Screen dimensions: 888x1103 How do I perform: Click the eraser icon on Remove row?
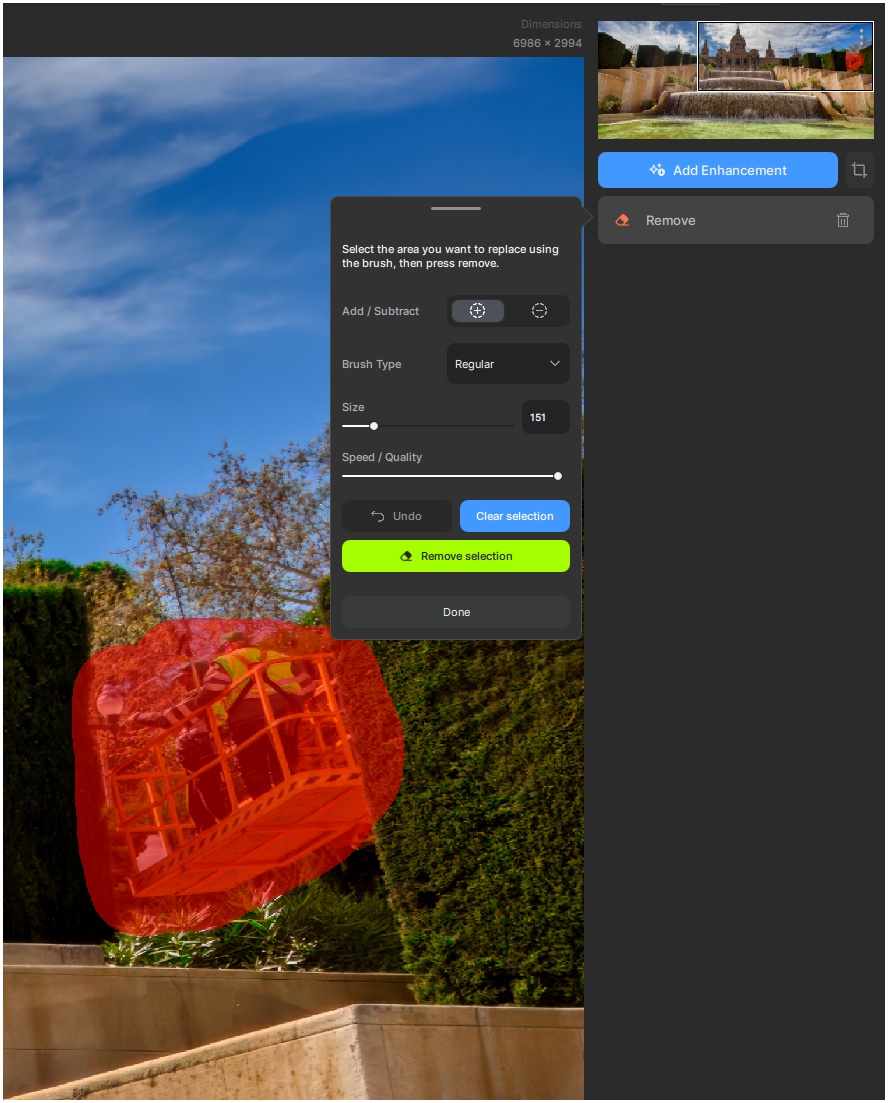tap(622, 220)
